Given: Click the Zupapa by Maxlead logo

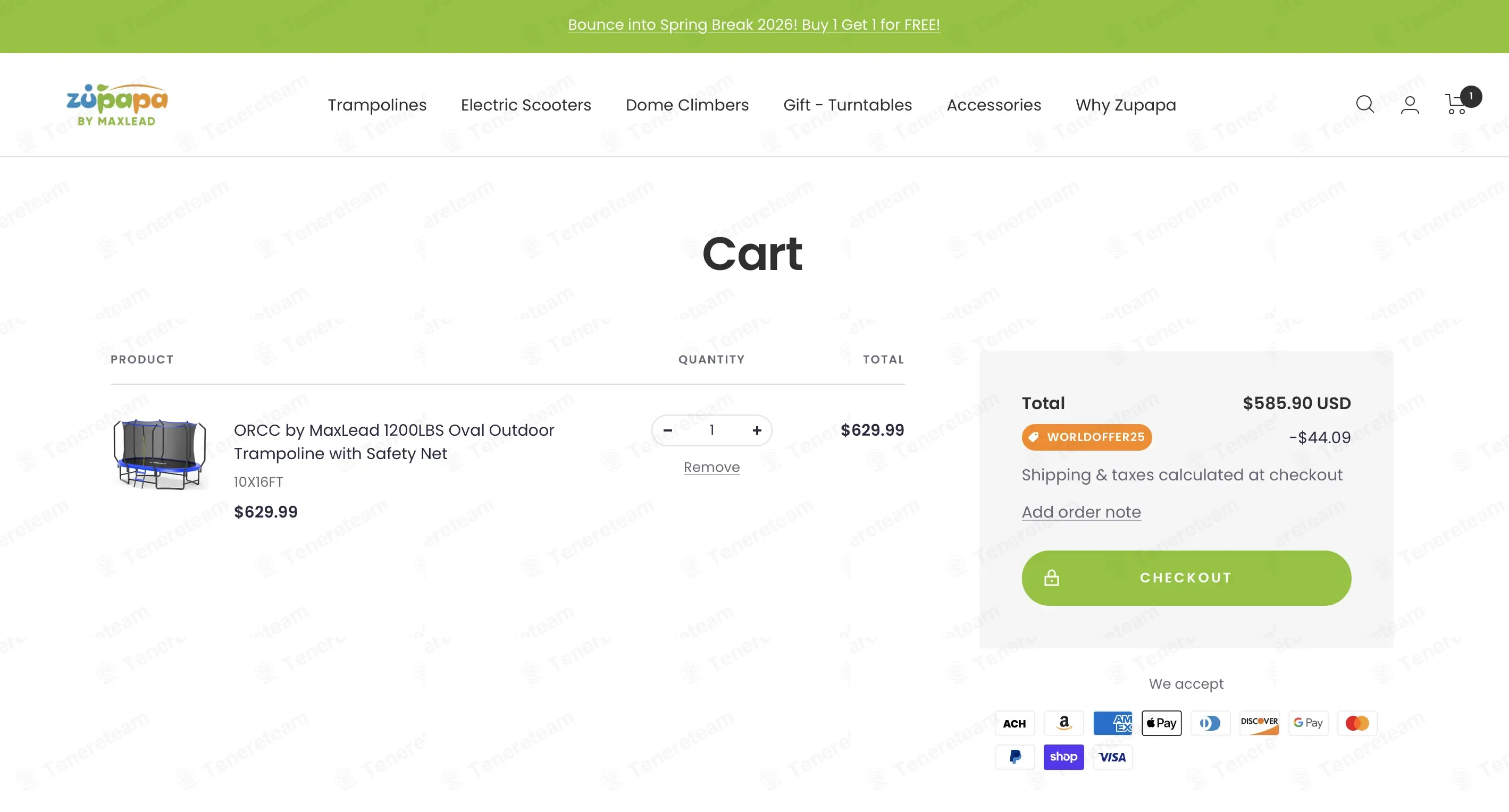Looking at the screenshot, I should coord(117,105).
